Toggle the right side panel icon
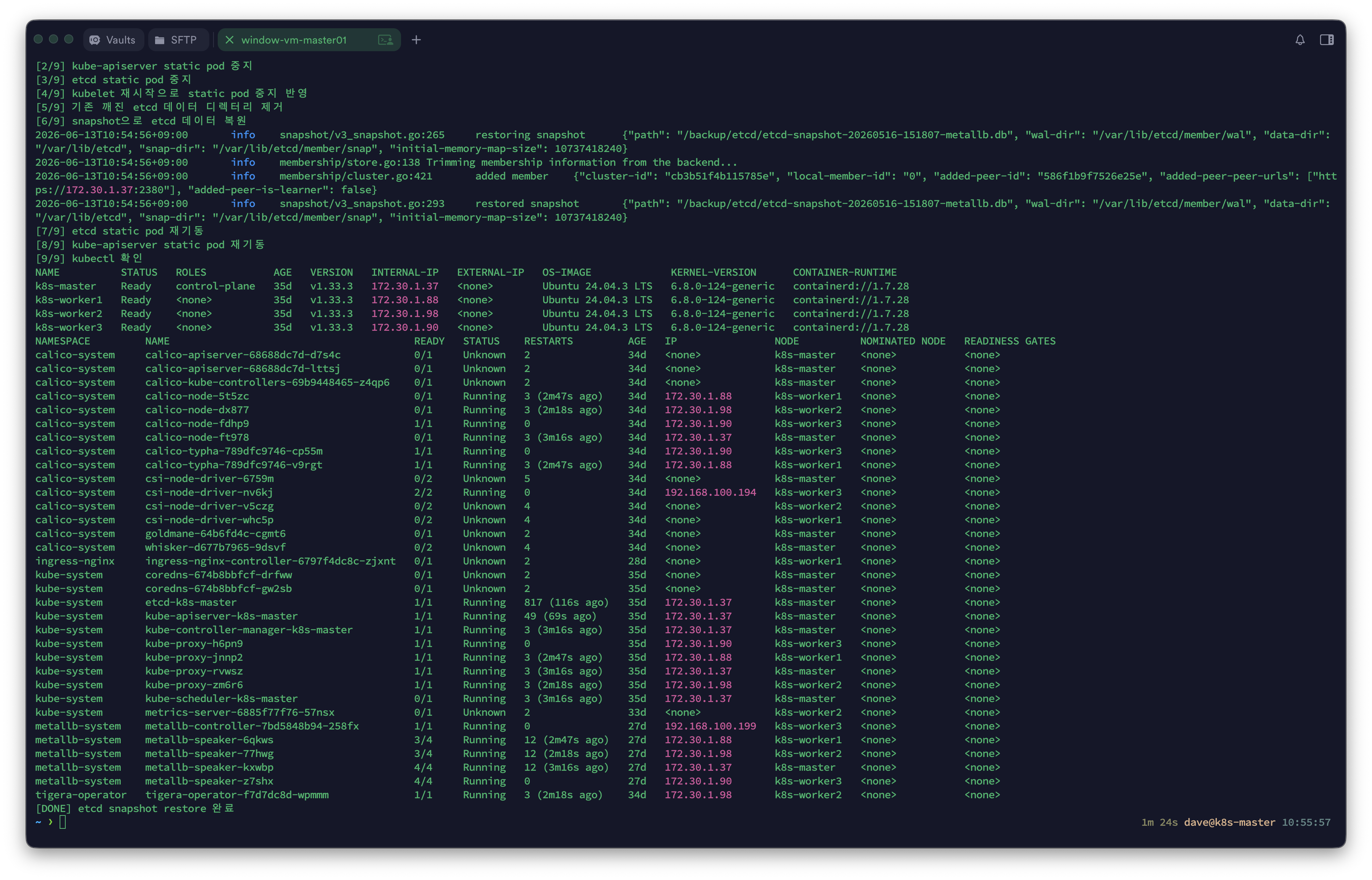Image resolution: width=1372 pixels, height=880 pixels. [x=1326, y=40]
